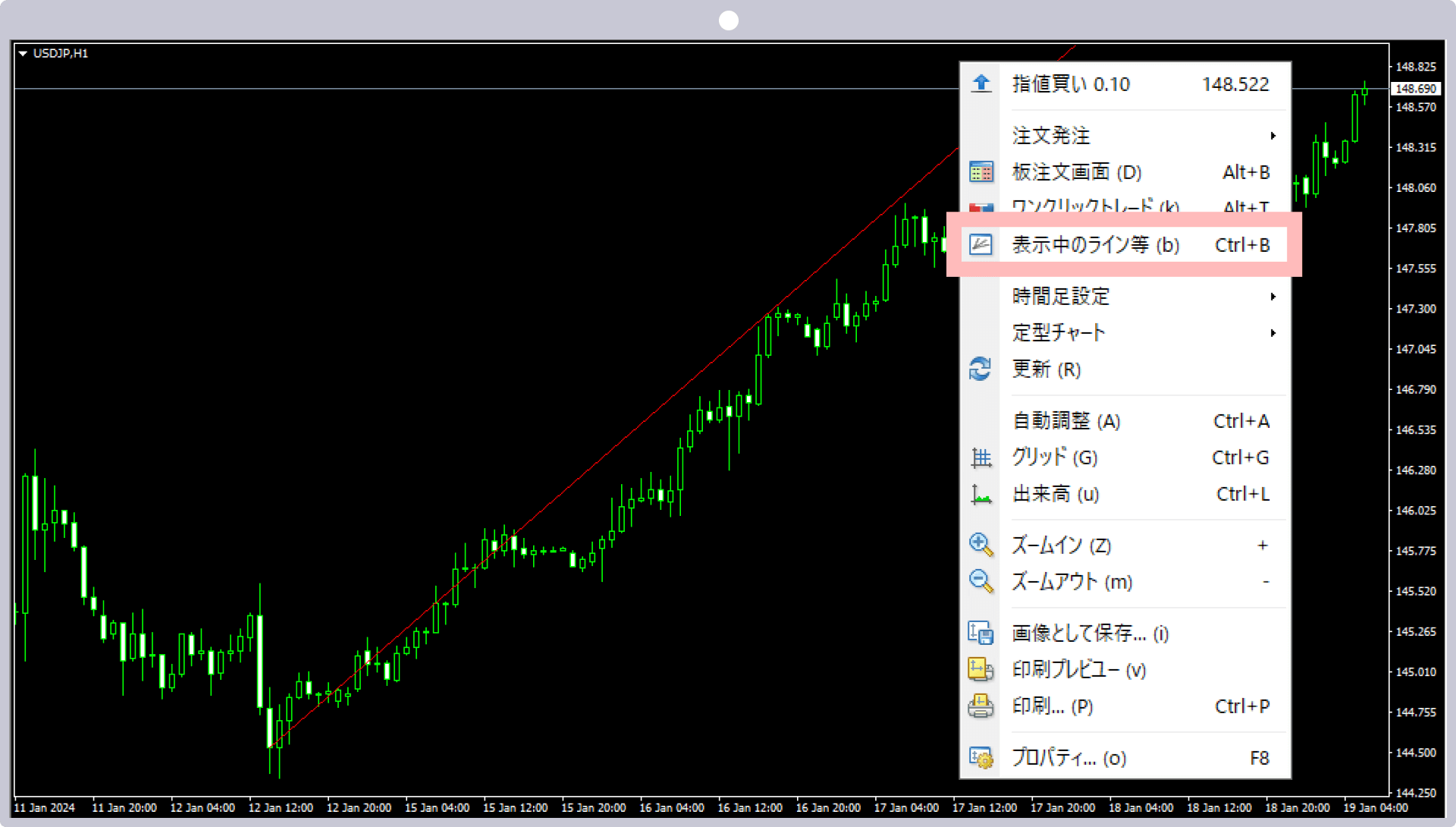Click the zoom out magnifier icon
Image resolution: width=1456 pixels, height=827 pixels.
pyautogui.click(x=981, y=581)
